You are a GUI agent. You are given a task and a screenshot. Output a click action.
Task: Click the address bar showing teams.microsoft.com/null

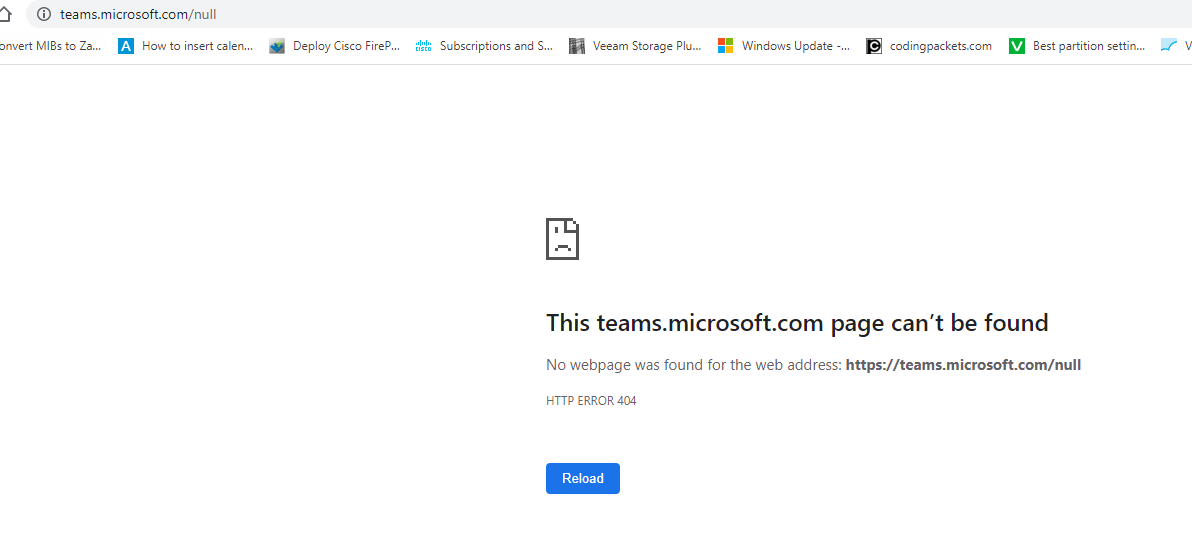[x=608, y=14]
